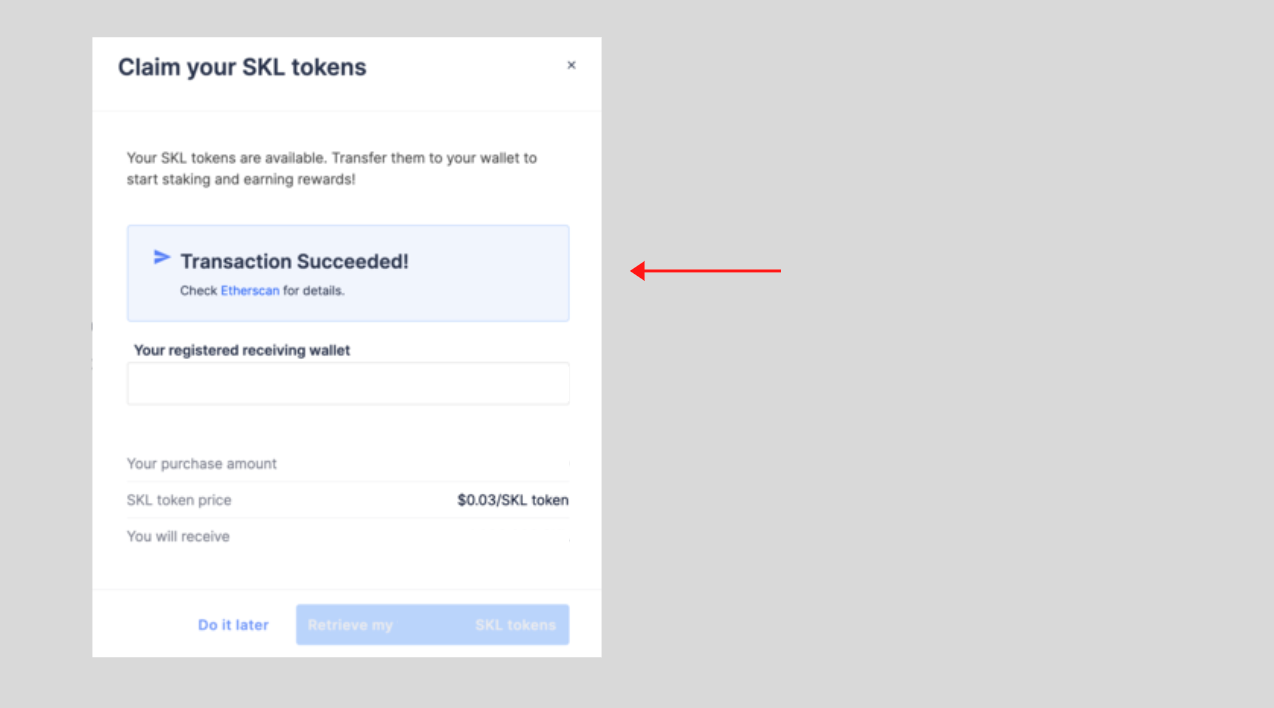Open Etherscan transaction details link
Screen dimensions: 1274x708
(x=250, y=291)
